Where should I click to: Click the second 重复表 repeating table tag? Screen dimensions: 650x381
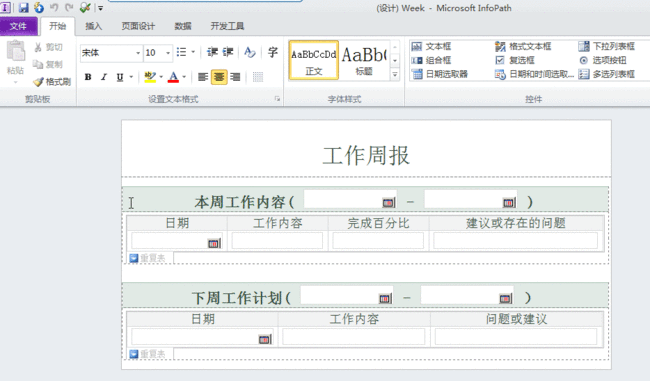tap(147, 354)
